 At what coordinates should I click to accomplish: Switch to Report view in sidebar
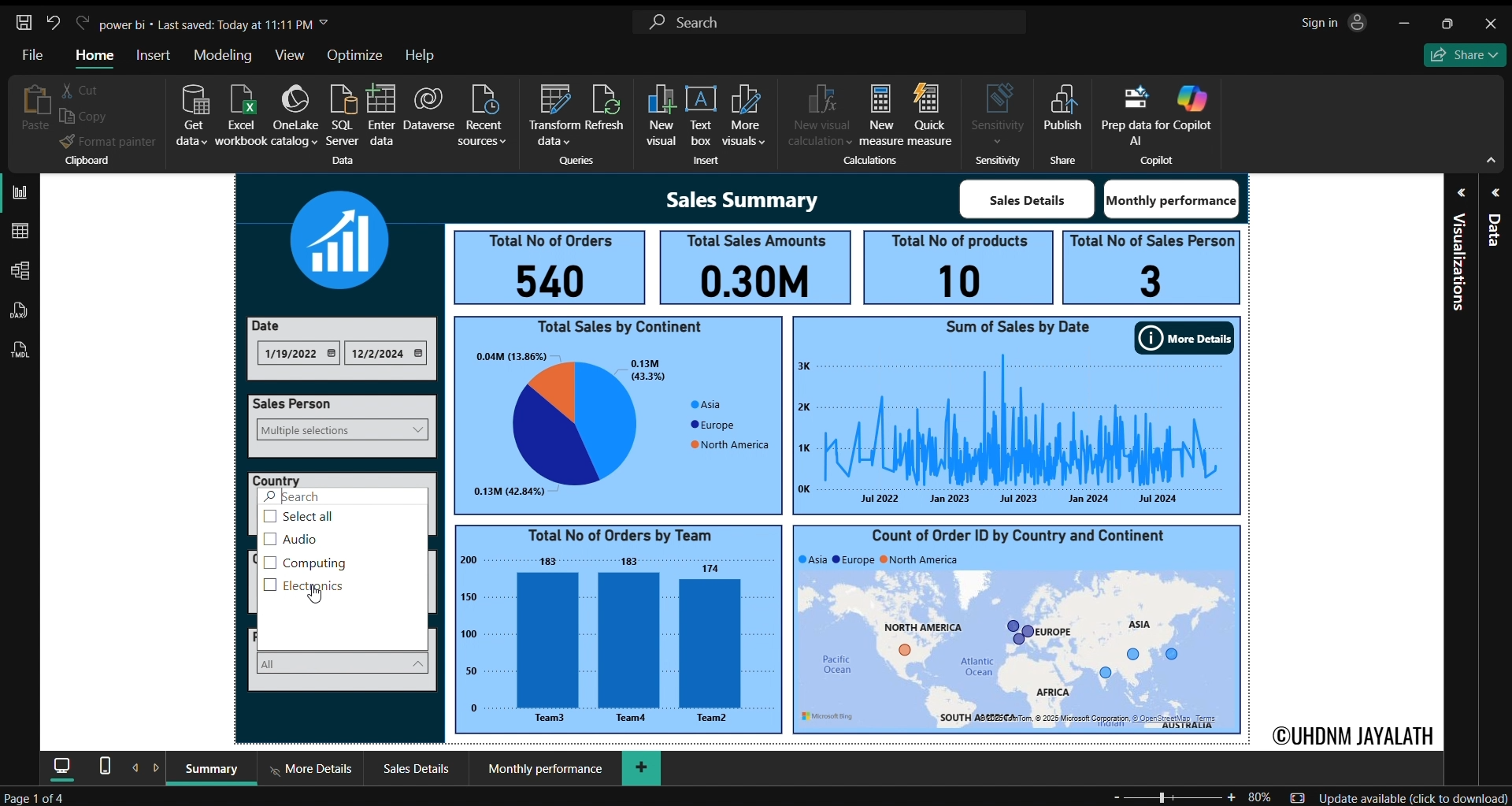(20, 194)
